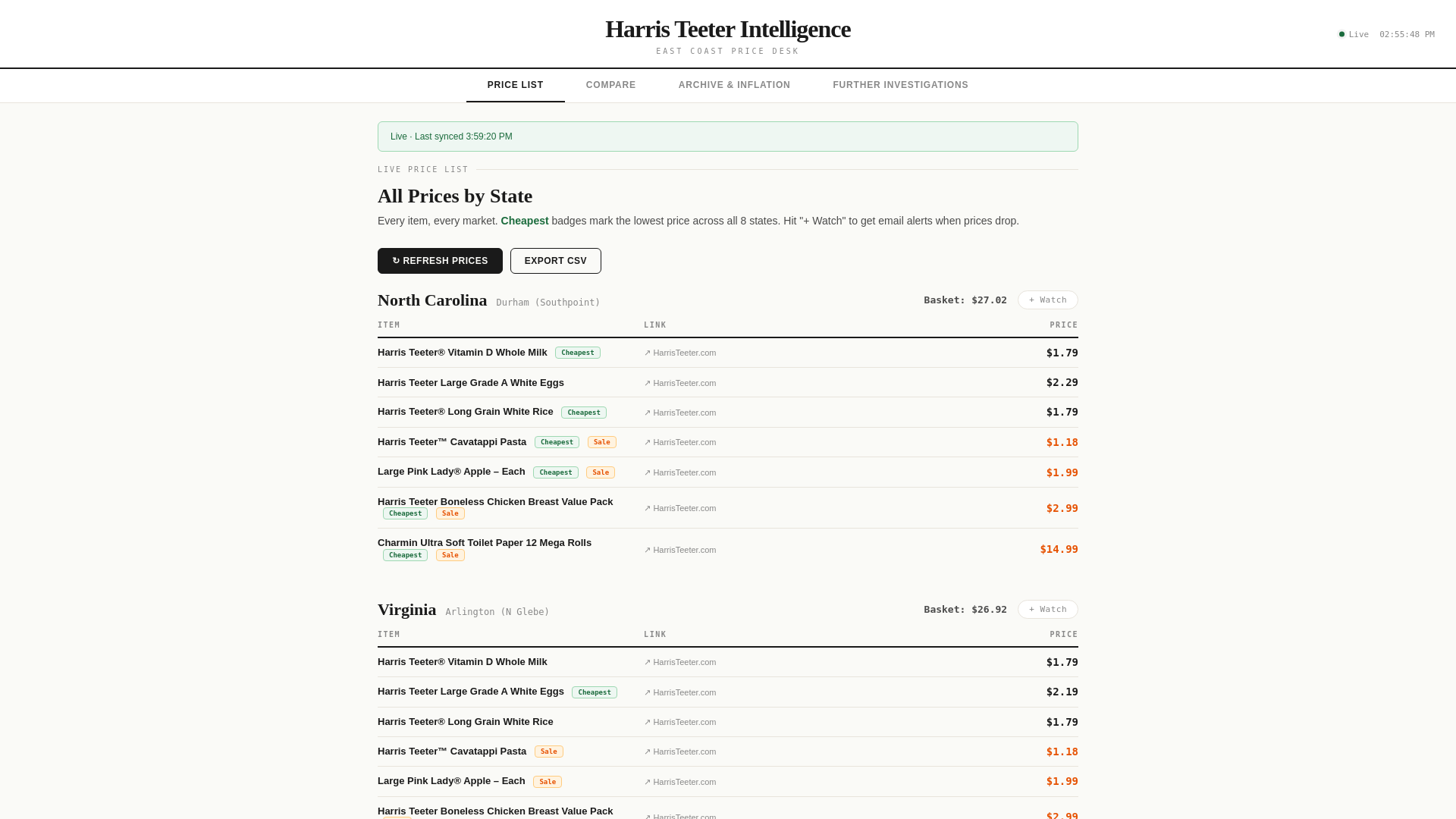Open HarrisTeeter.com link for North Carolina Pink Lady Apple
Viewport: 1456px width, 819px height.
680,472
